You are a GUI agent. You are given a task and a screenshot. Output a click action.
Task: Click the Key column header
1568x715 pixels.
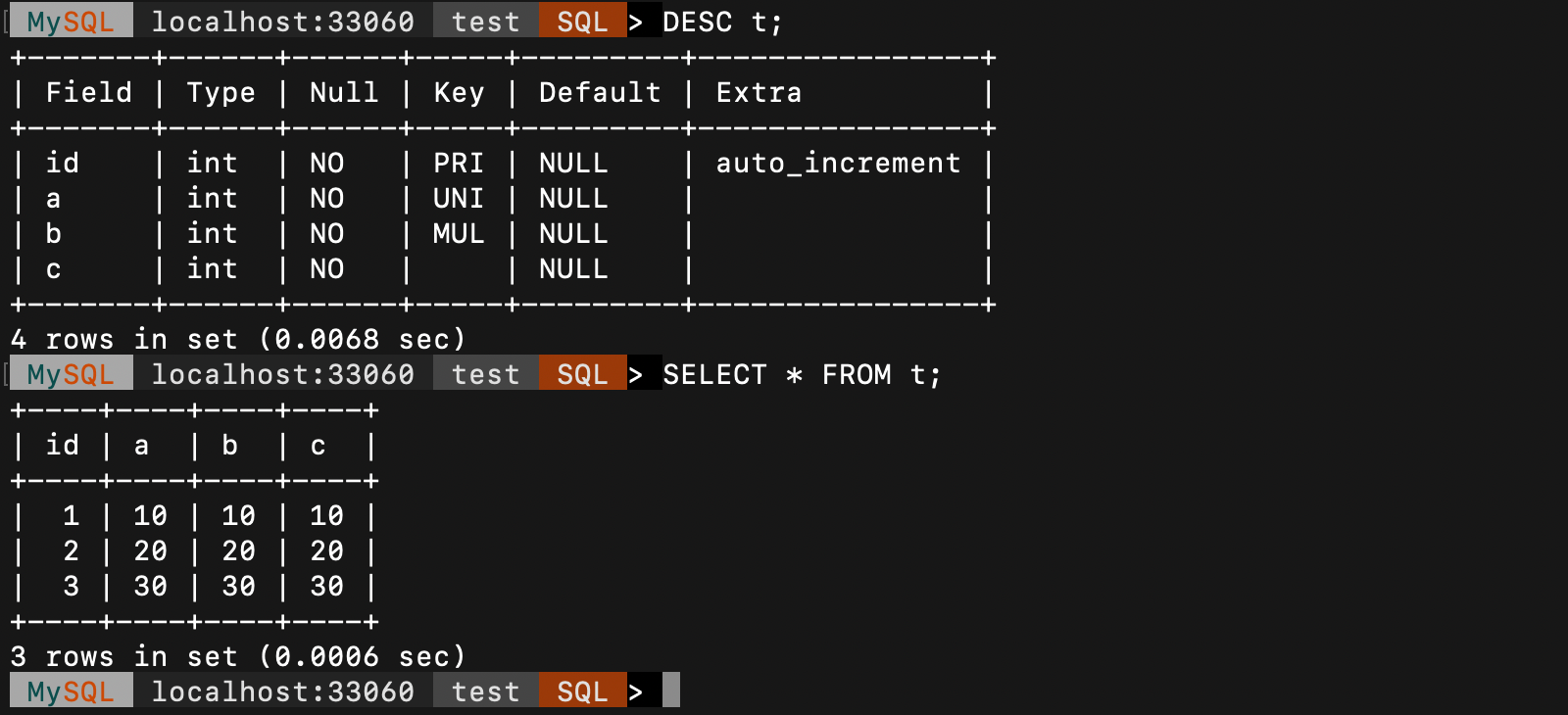pyautogui.click(x=459, y=92)
